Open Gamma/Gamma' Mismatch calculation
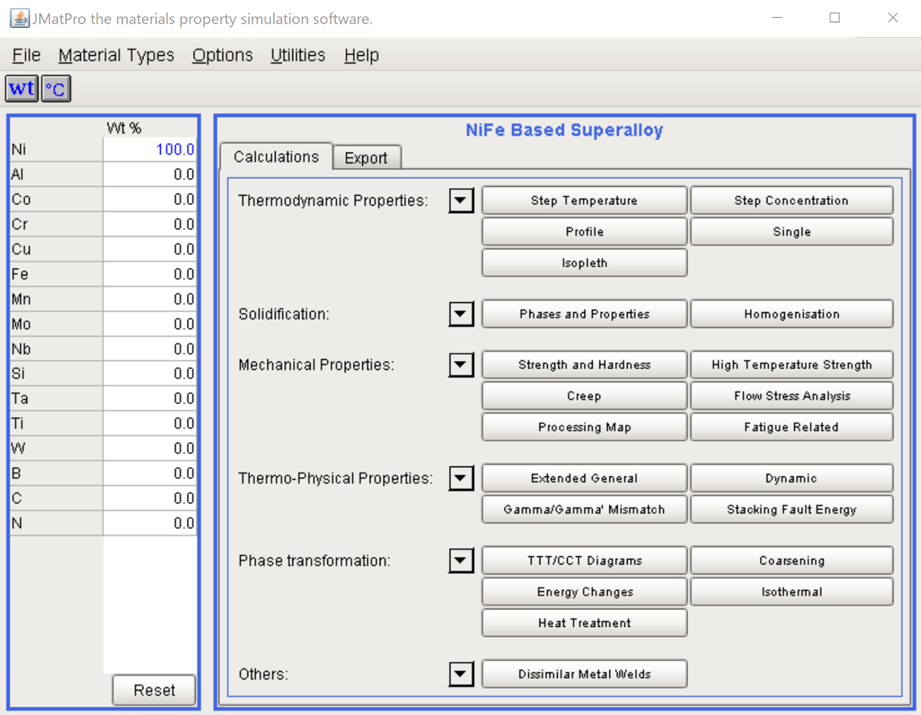Image resolution: width=921 pixels, height=715 pixels. coord(584,509)
